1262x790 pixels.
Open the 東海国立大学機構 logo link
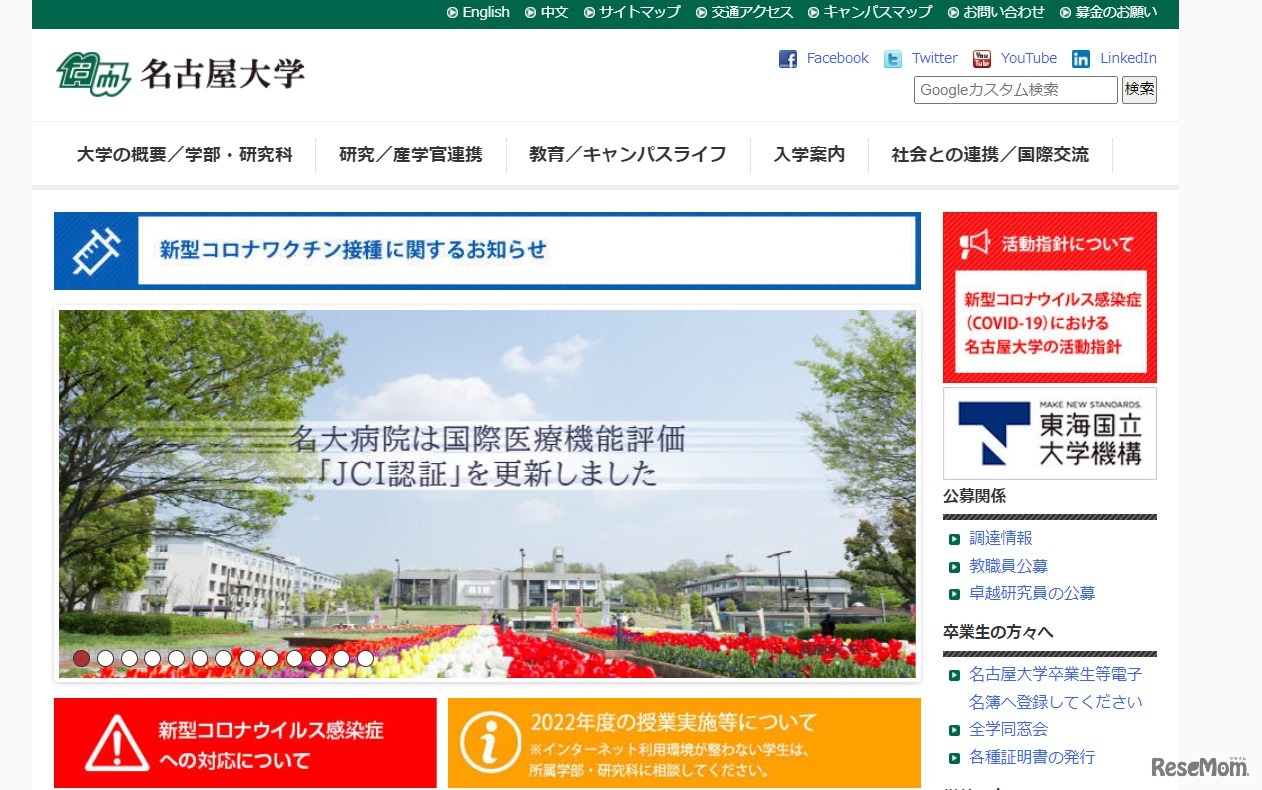pos(1049,433)
